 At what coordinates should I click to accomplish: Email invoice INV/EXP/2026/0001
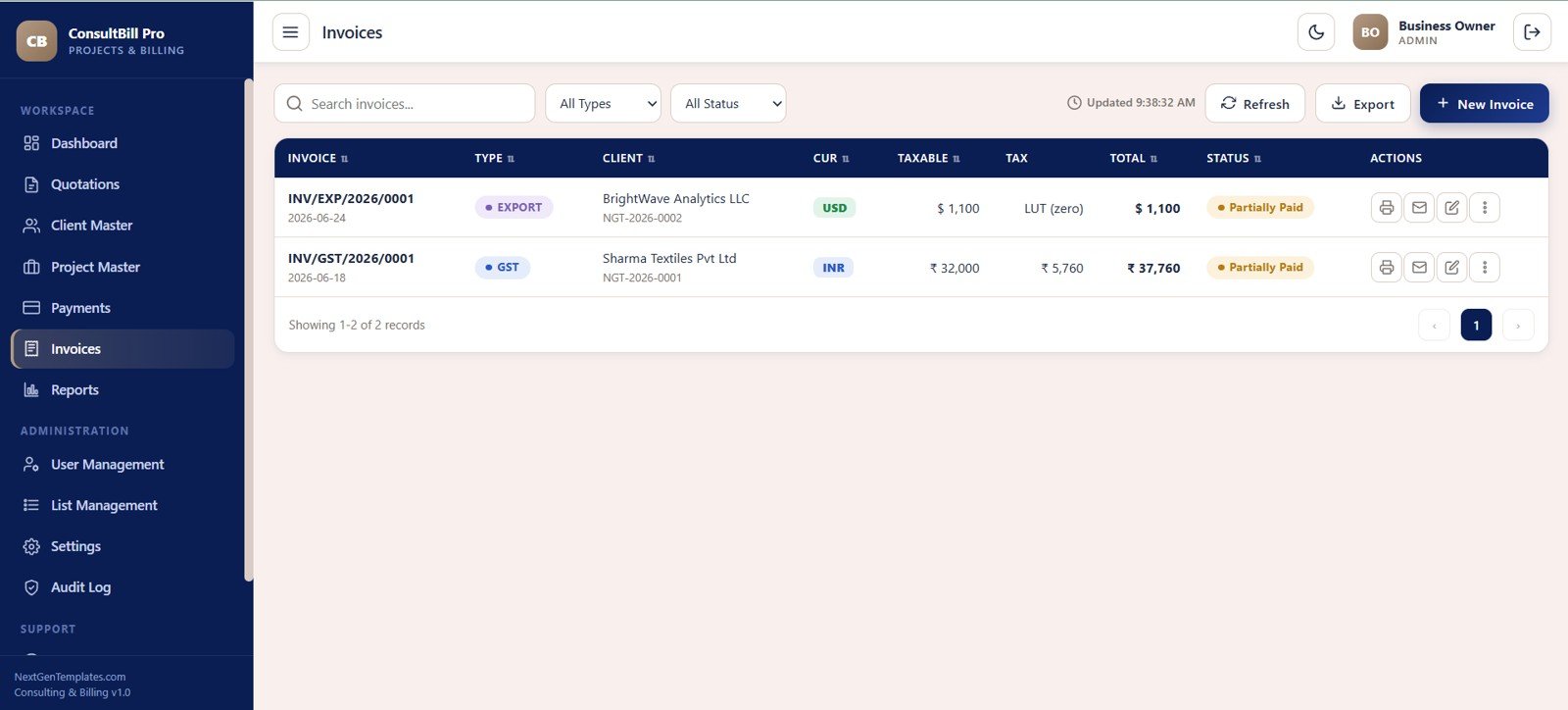(x=1419, y=208)
